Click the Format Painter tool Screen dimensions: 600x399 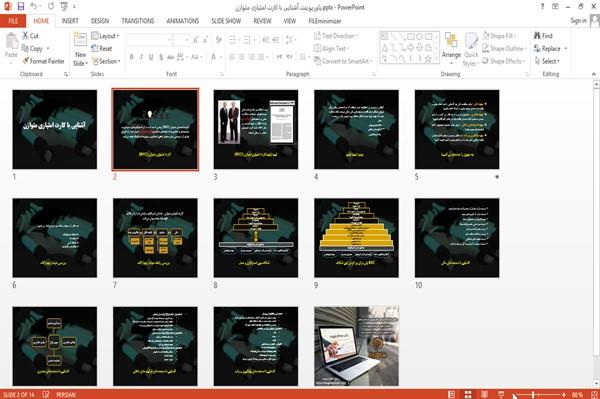click(x=43, y=61)
